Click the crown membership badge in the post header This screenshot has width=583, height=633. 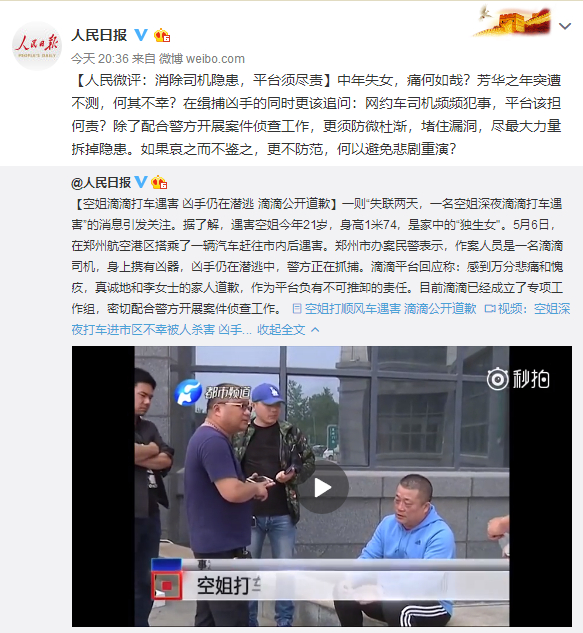click(x=162, y=36)
